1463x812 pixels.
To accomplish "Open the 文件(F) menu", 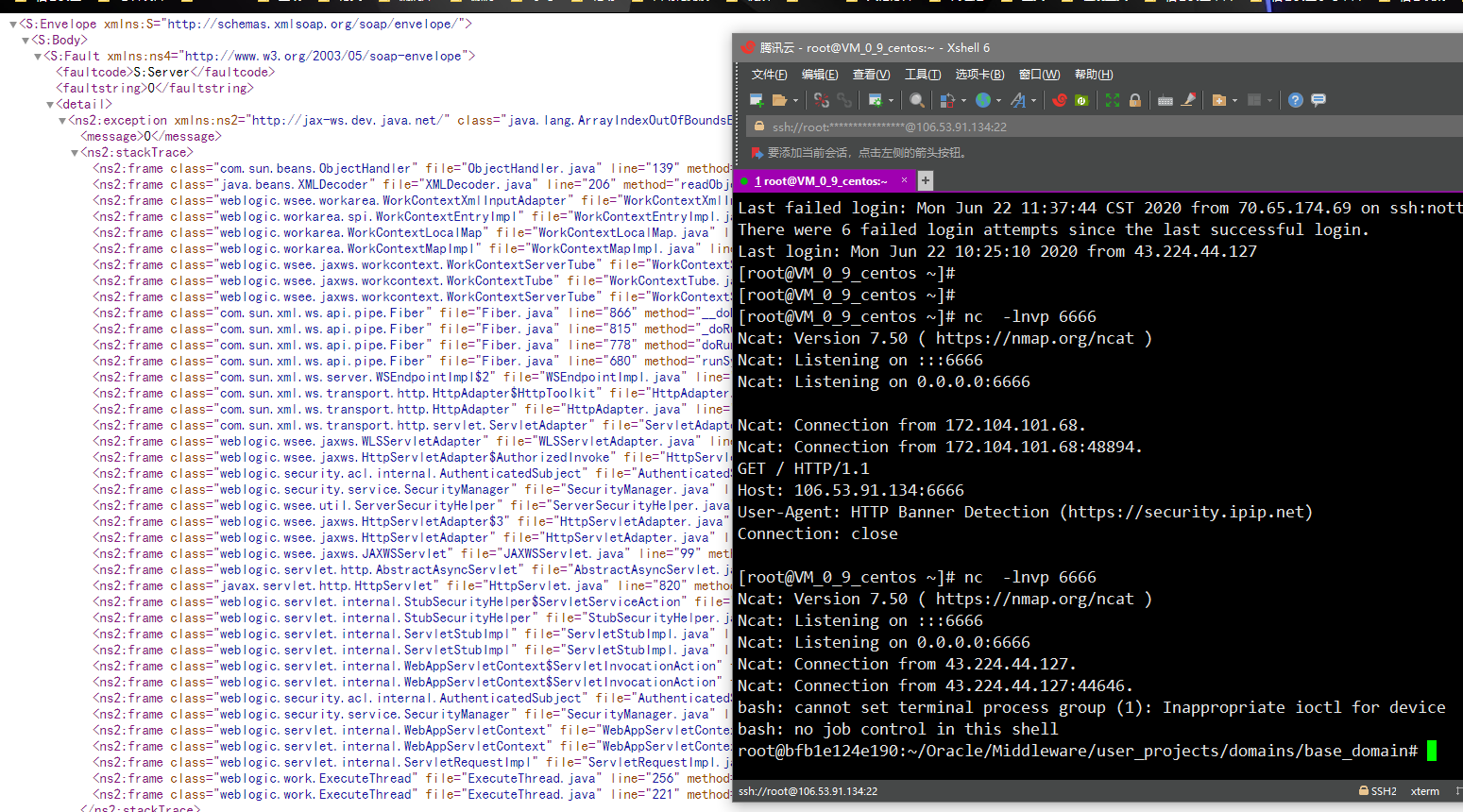I will pos(769,75).
